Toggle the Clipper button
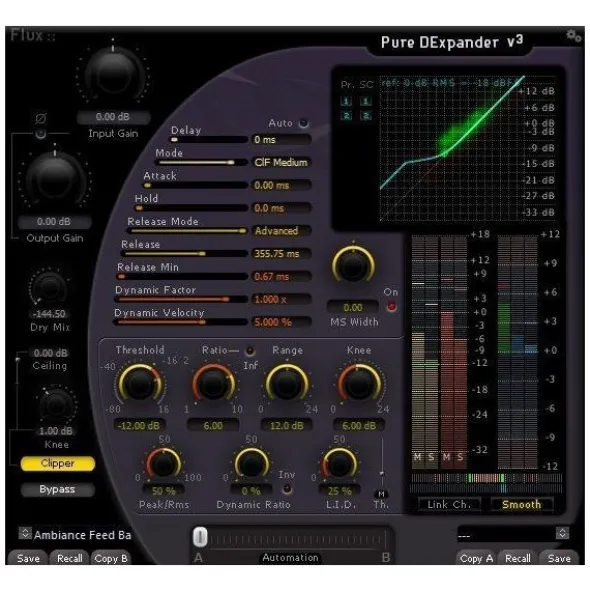This screenshot has height=591, width=590. coord(58,463)
